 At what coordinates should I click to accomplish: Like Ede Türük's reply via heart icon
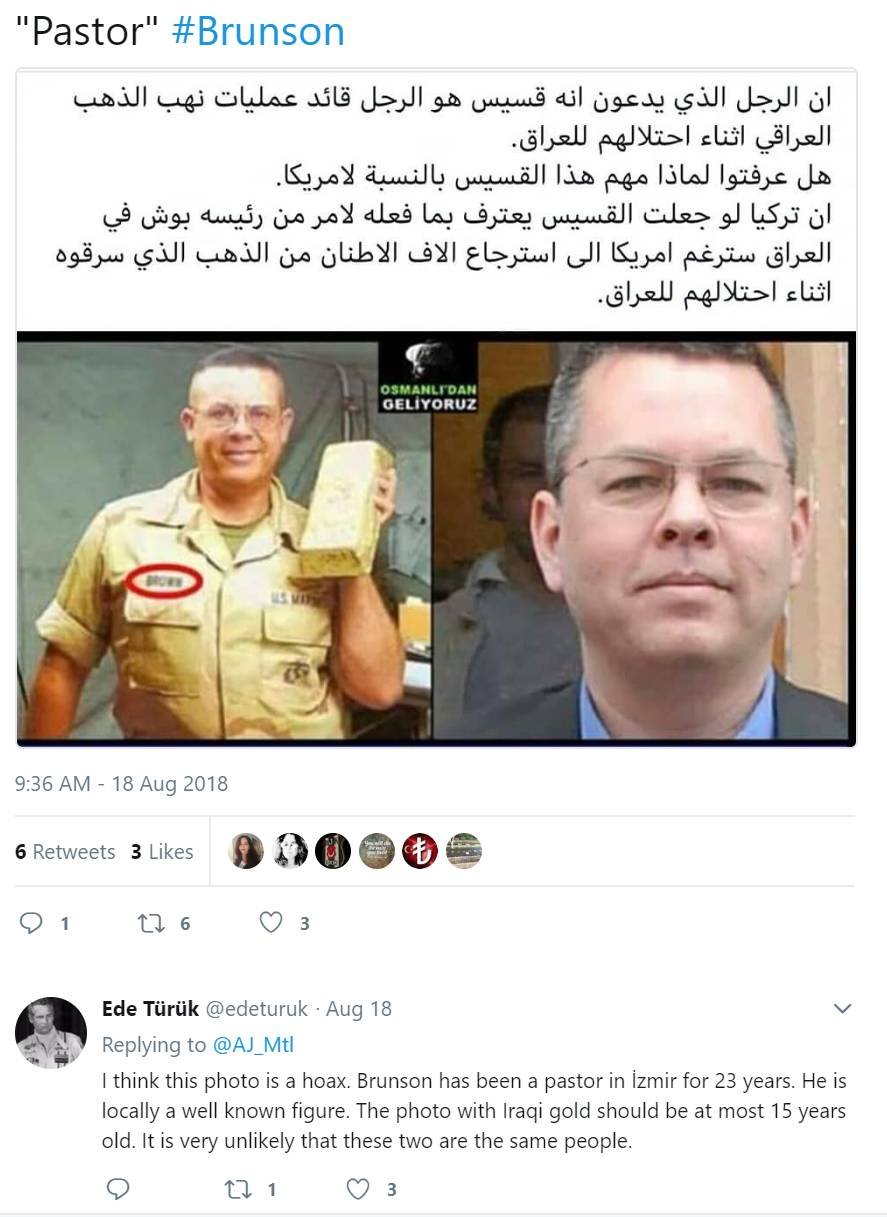(x=358, y=1188)
